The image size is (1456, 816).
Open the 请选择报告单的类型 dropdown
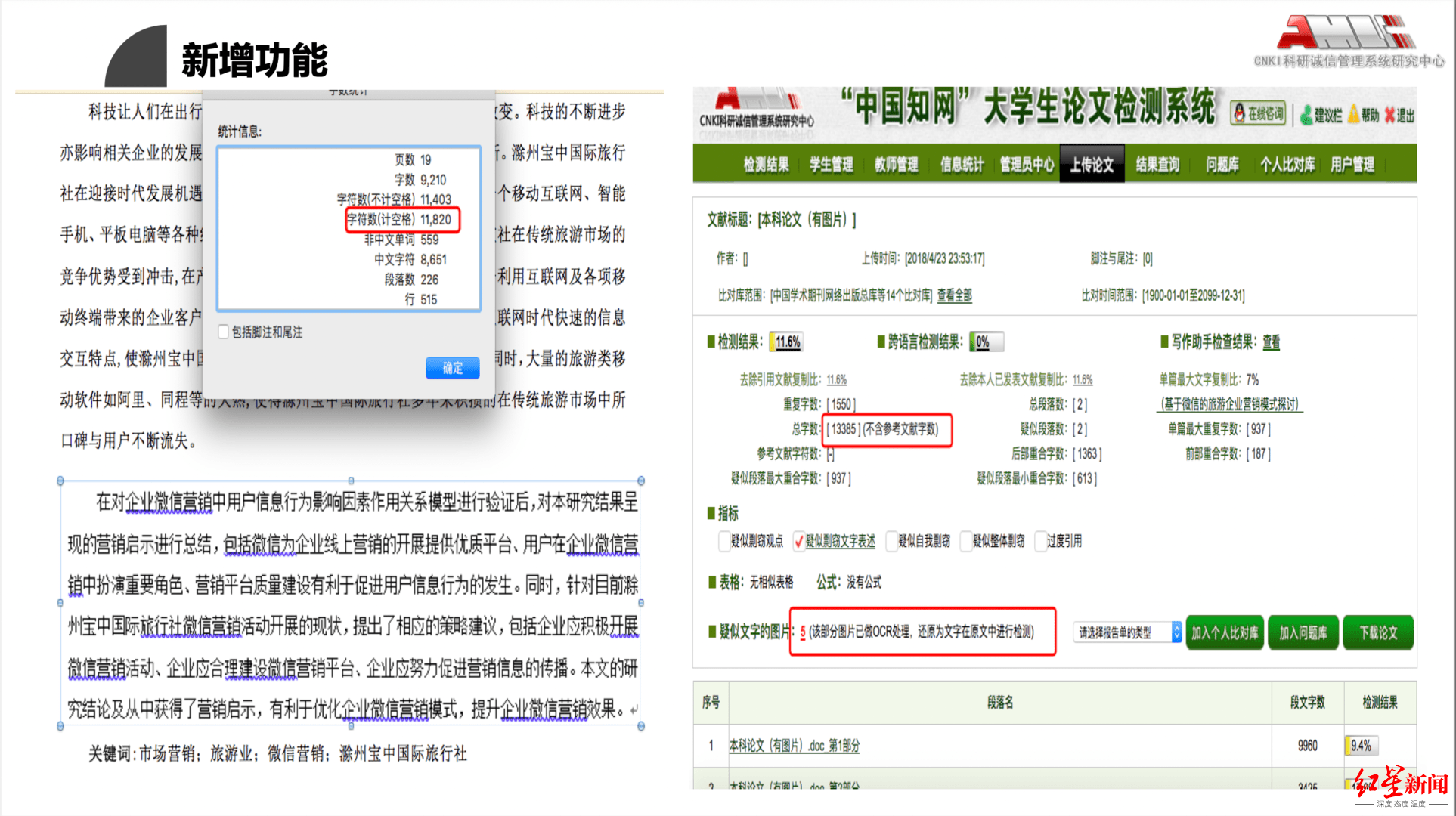(x=1127, y=632)
